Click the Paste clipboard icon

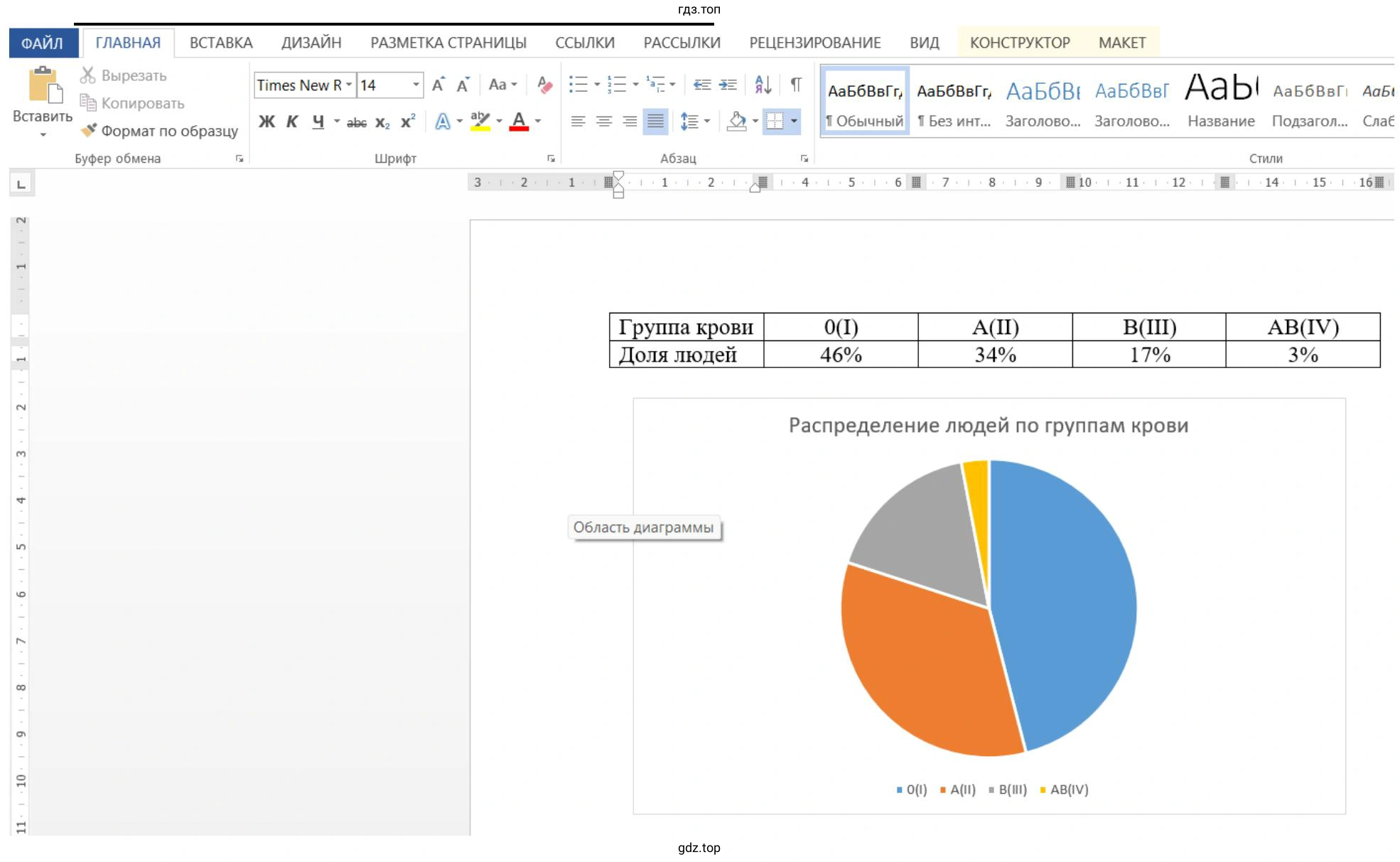(44, 85)
